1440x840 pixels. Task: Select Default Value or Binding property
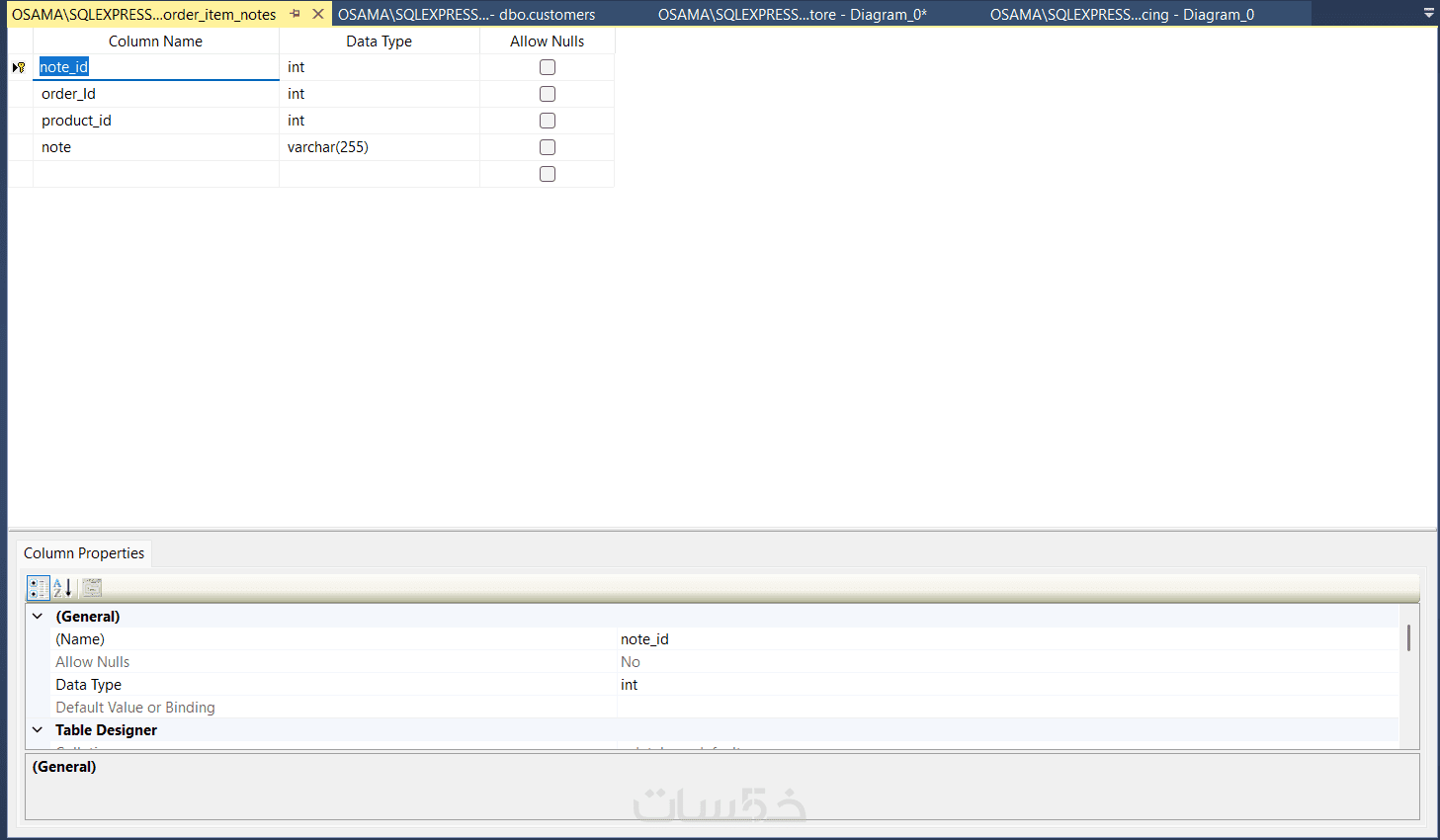point(724,708)
